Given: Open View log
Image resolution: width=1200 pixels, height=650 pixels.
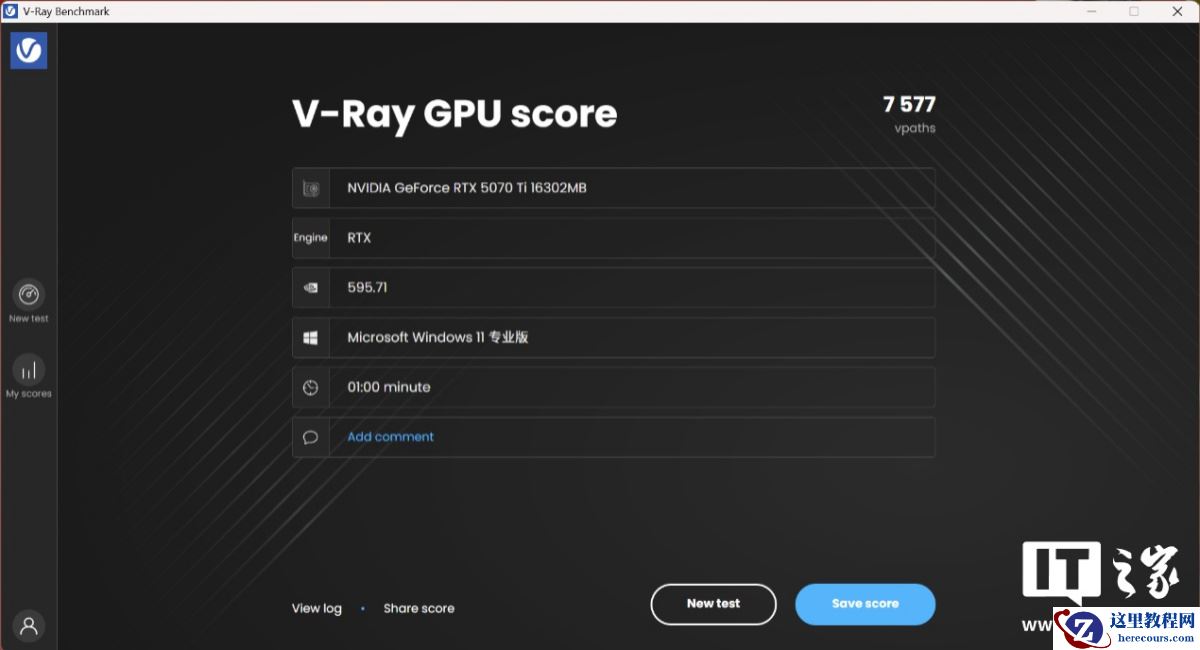Looking at the screenshot, I should [x=316, y=608].
